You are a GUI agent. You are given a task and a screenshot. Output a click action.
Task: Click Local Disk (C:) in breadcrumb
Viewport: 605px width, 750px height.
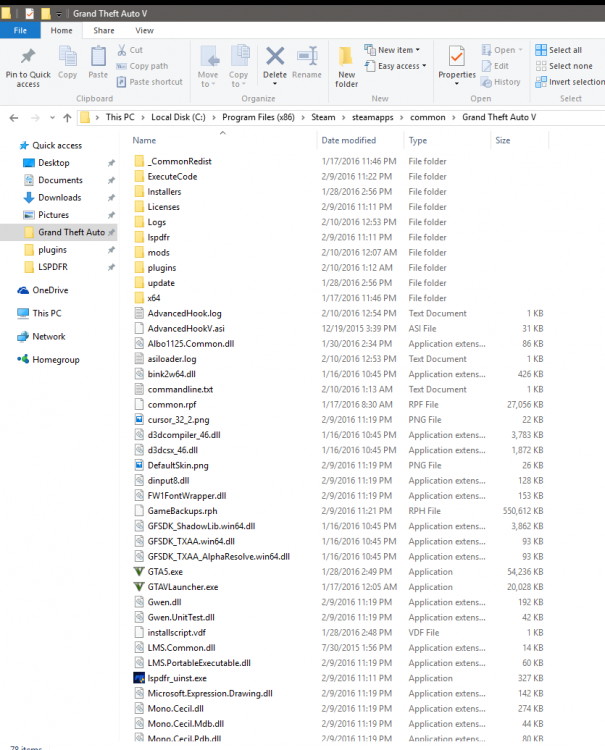coord(178,118)
